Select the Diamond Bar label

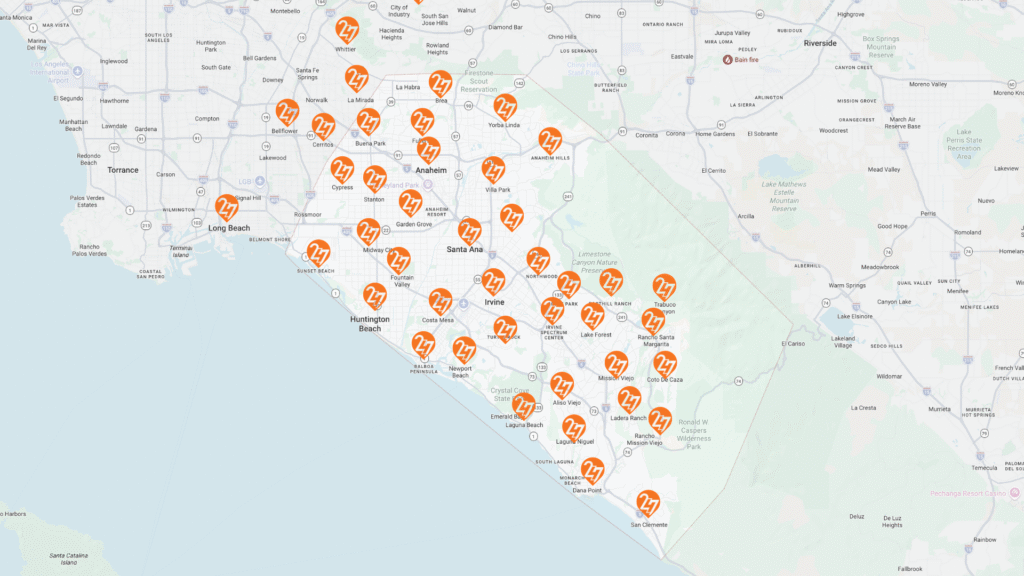[505, 27]
